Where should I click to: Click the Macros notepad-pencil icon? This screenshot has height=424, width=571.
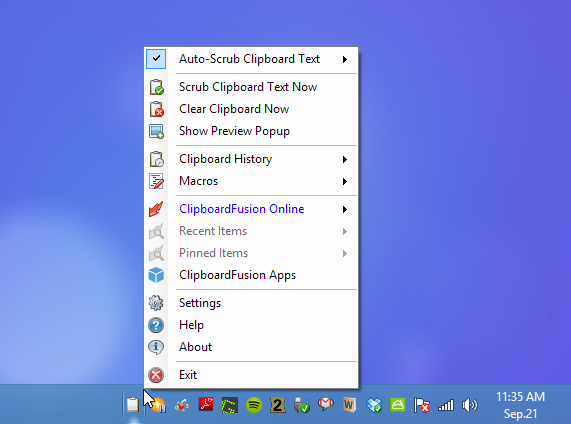157,181
